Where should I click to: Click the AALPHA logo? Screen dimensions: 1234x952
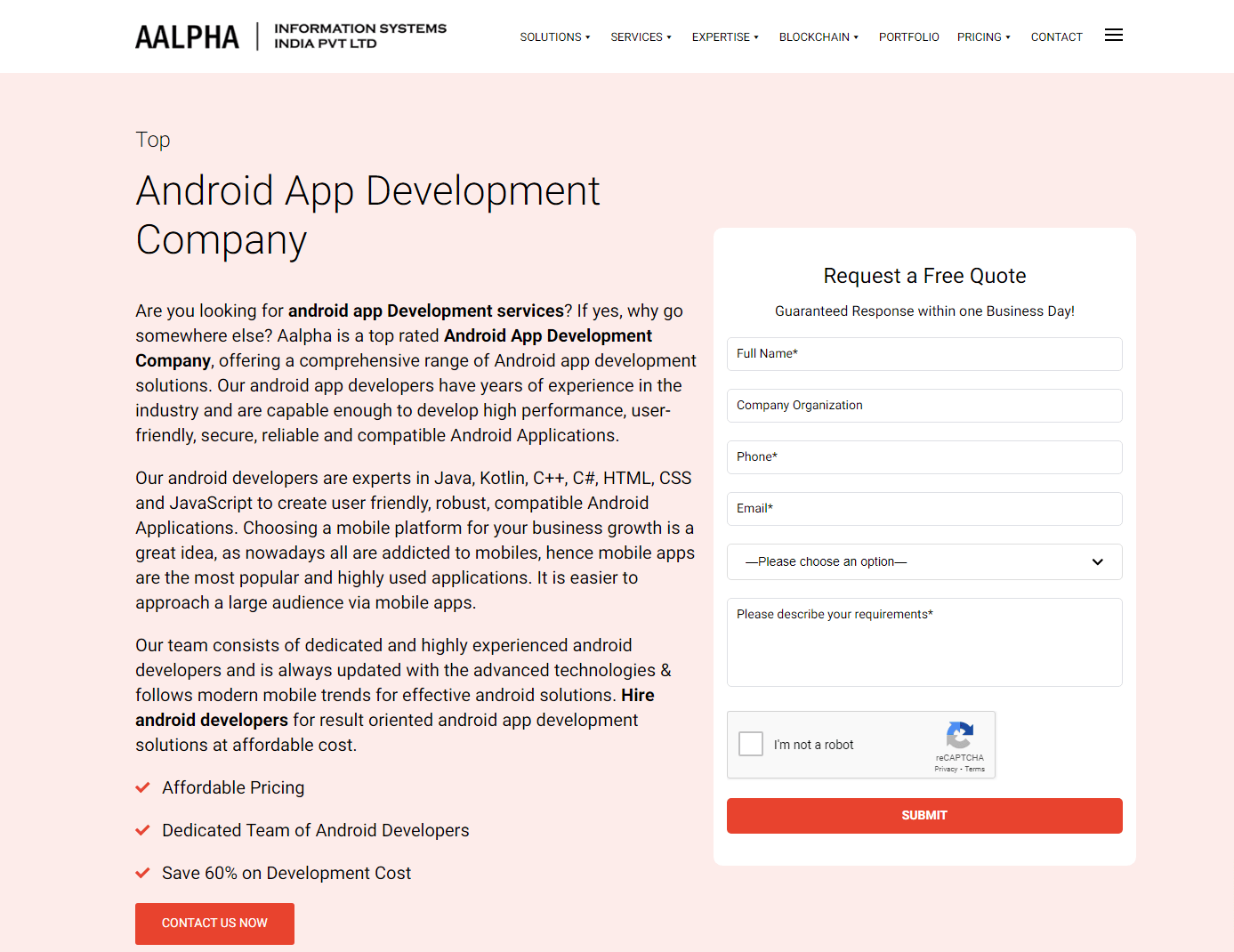[x=187, y=37]
